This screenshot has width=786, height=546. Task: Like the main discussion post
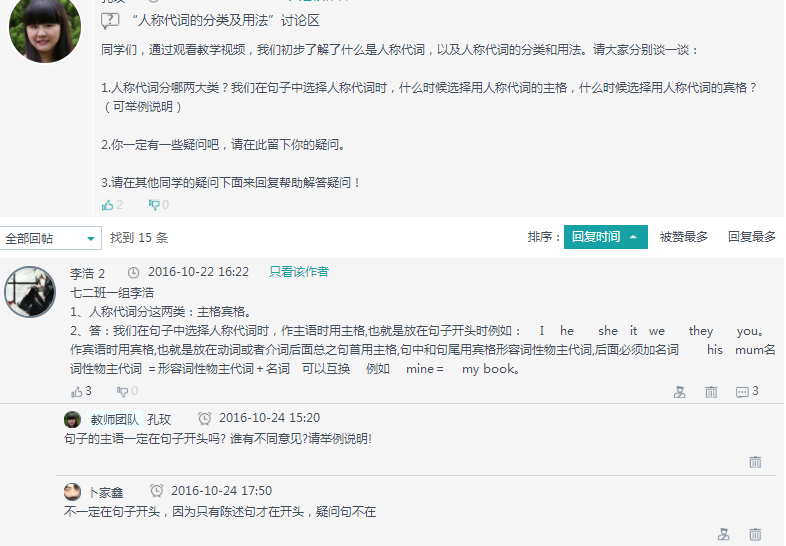tap(108, 205)
